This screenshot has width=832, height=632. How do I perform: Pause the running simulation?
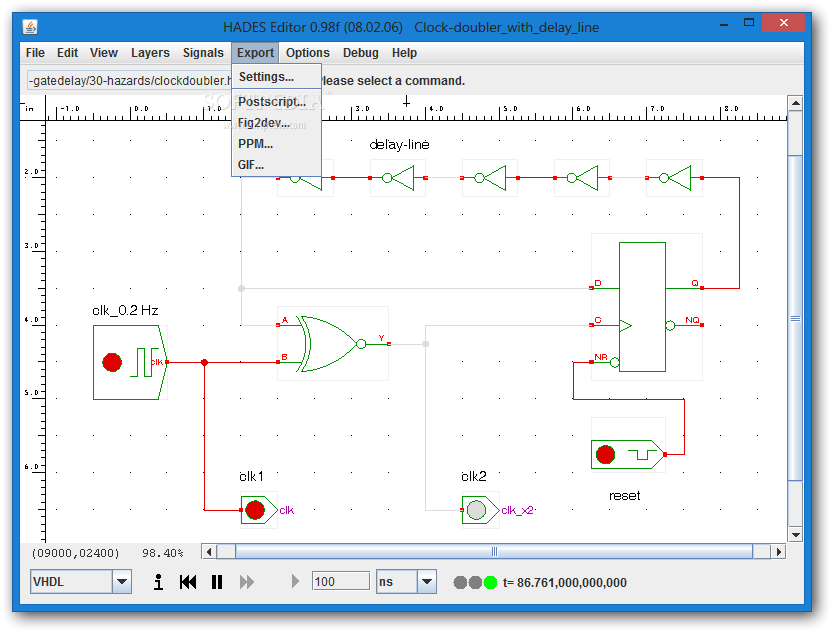[x=217, y=582]
